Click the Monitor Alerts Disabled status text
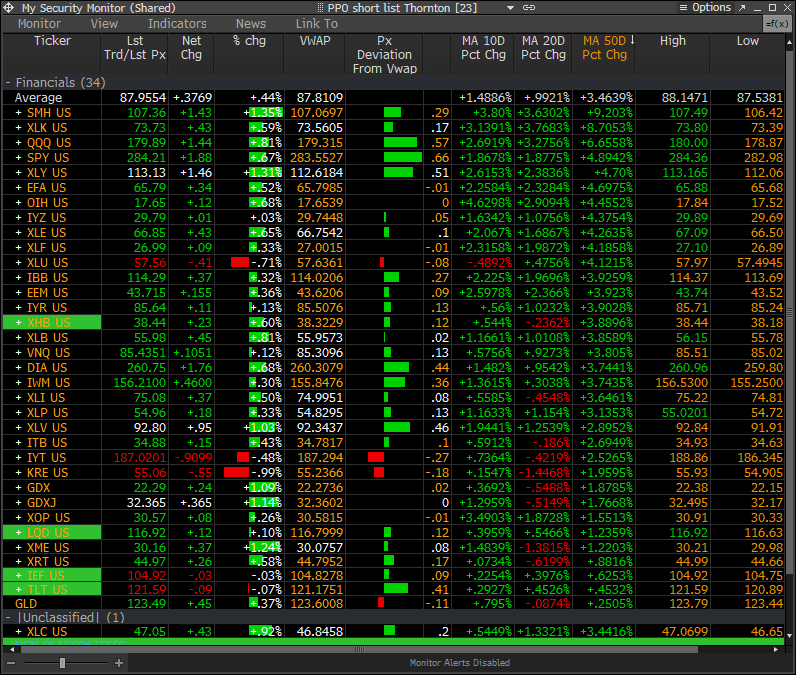 (x=459, y=663)
